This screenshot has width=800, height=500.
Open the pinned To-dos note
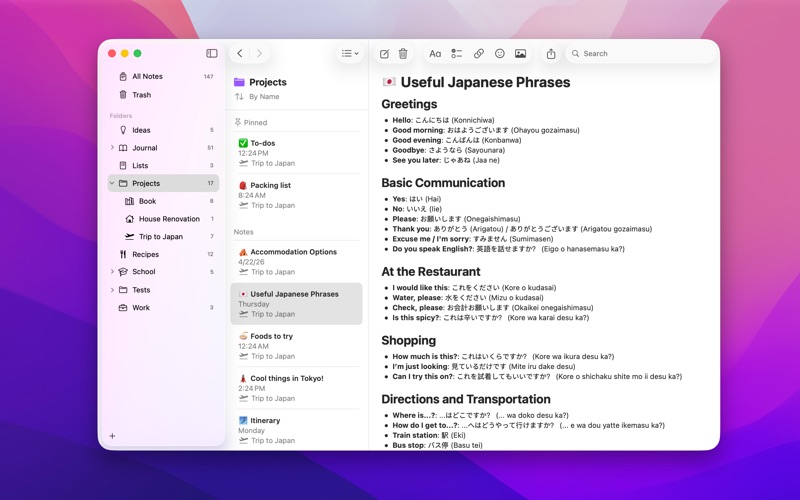pyautogui.click(x=296, y=153)
